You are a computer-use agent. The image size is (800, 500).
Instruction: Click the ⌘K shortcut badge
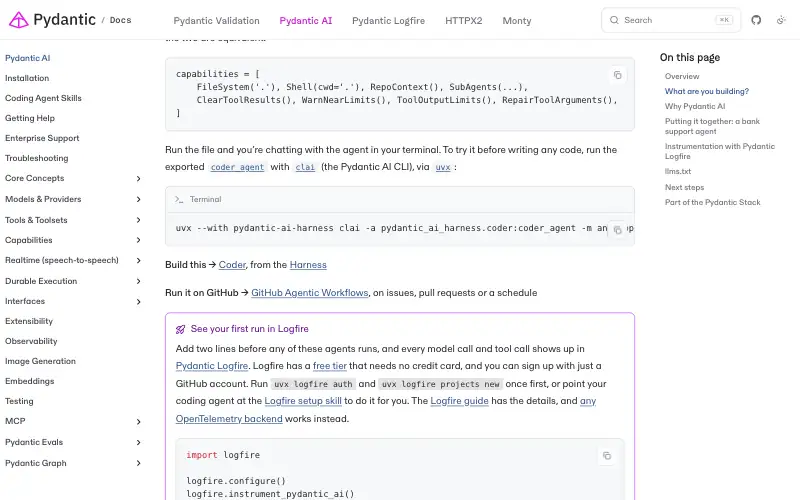[x=724, y=20]
